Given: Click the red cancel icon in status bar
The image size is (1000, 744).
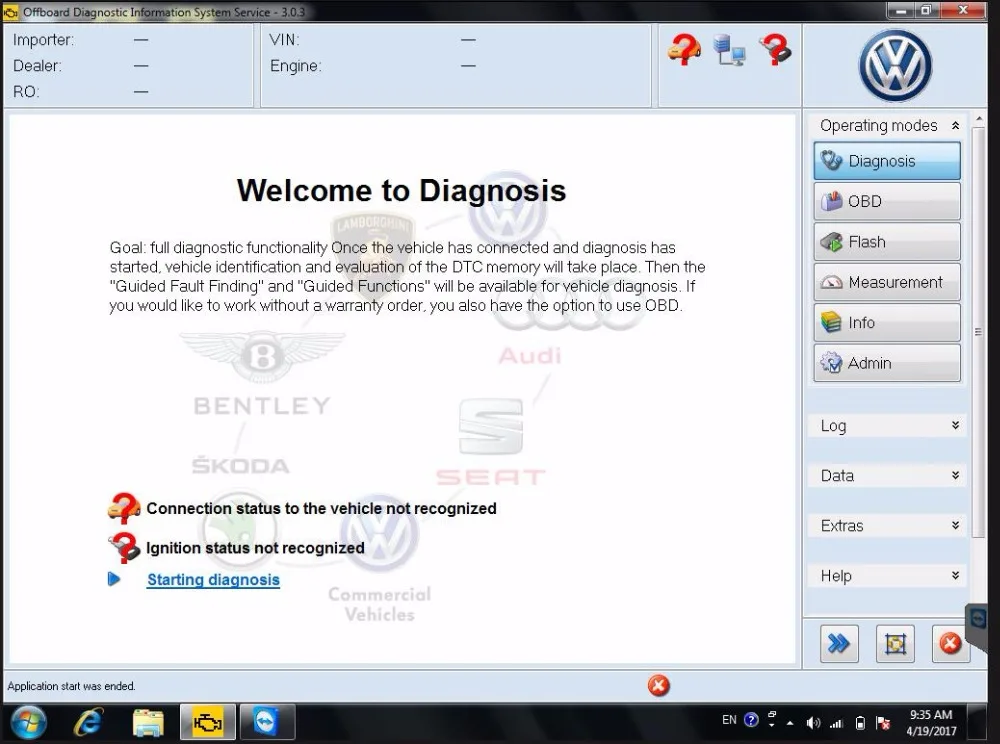Looking at the screenshot, I should (659, 686).
